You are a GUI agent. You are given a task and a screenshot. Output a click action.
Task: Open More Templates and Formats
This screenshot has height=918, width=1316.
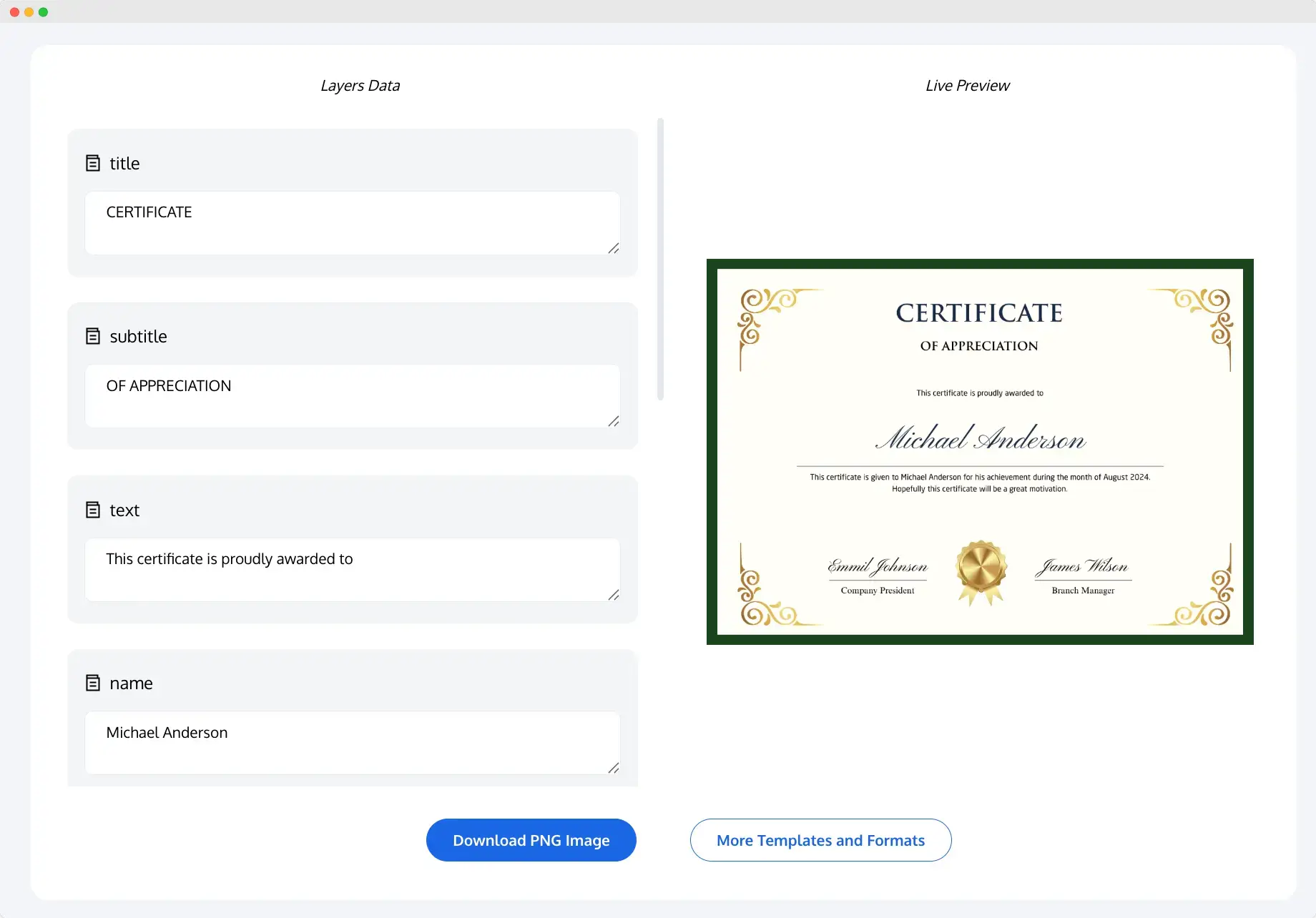pos(820,840)
